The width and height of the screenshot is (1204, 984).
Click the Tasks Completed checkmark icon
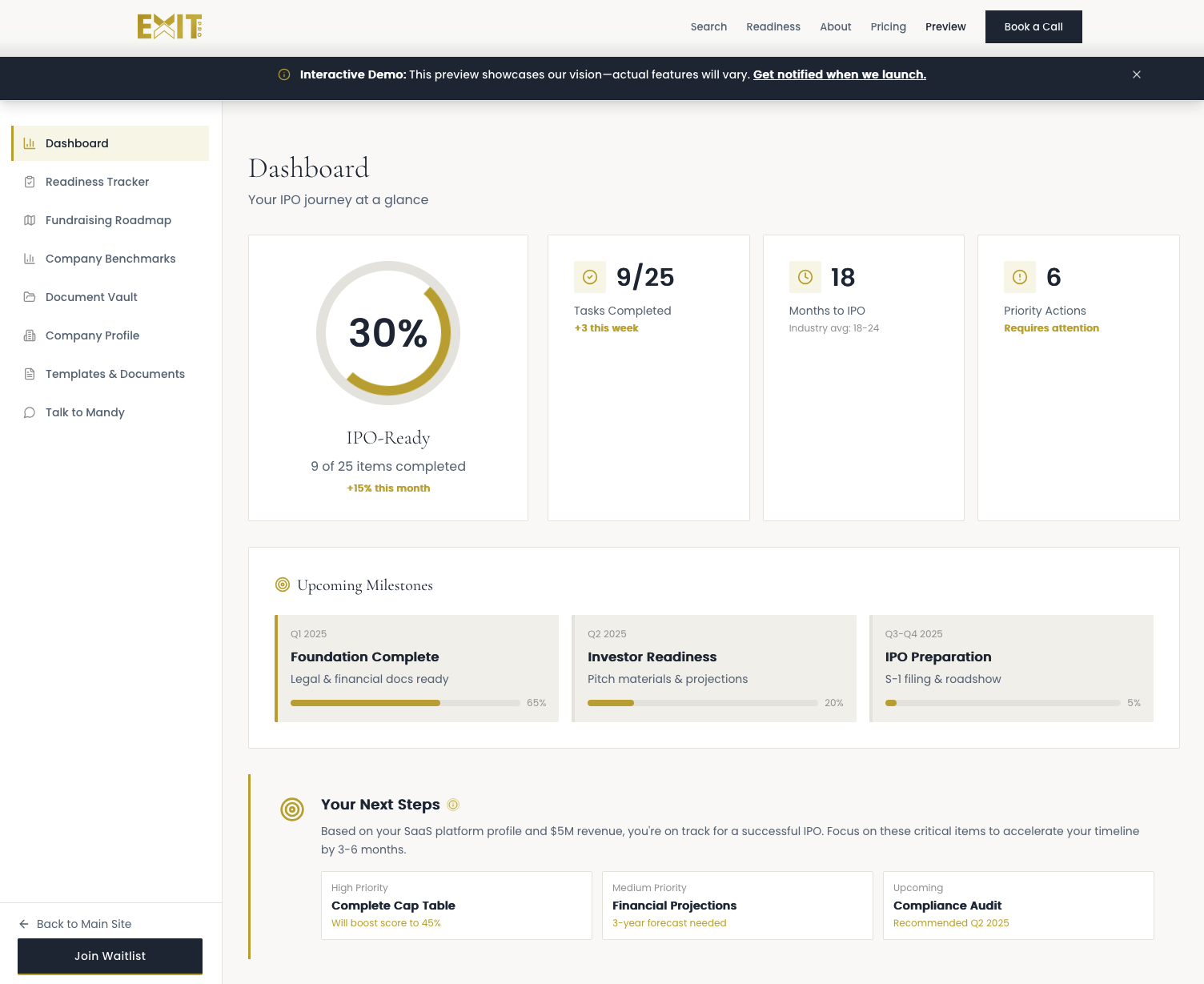coord(590,277)
